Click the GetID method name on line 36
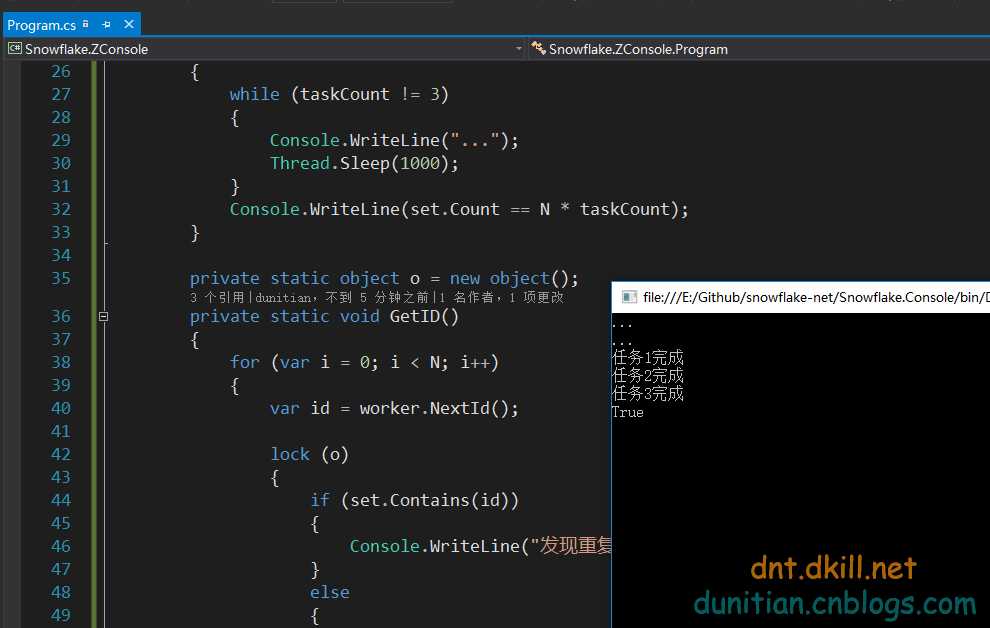The height and width of the screenshot is (628, 990). tap(415, 316)
